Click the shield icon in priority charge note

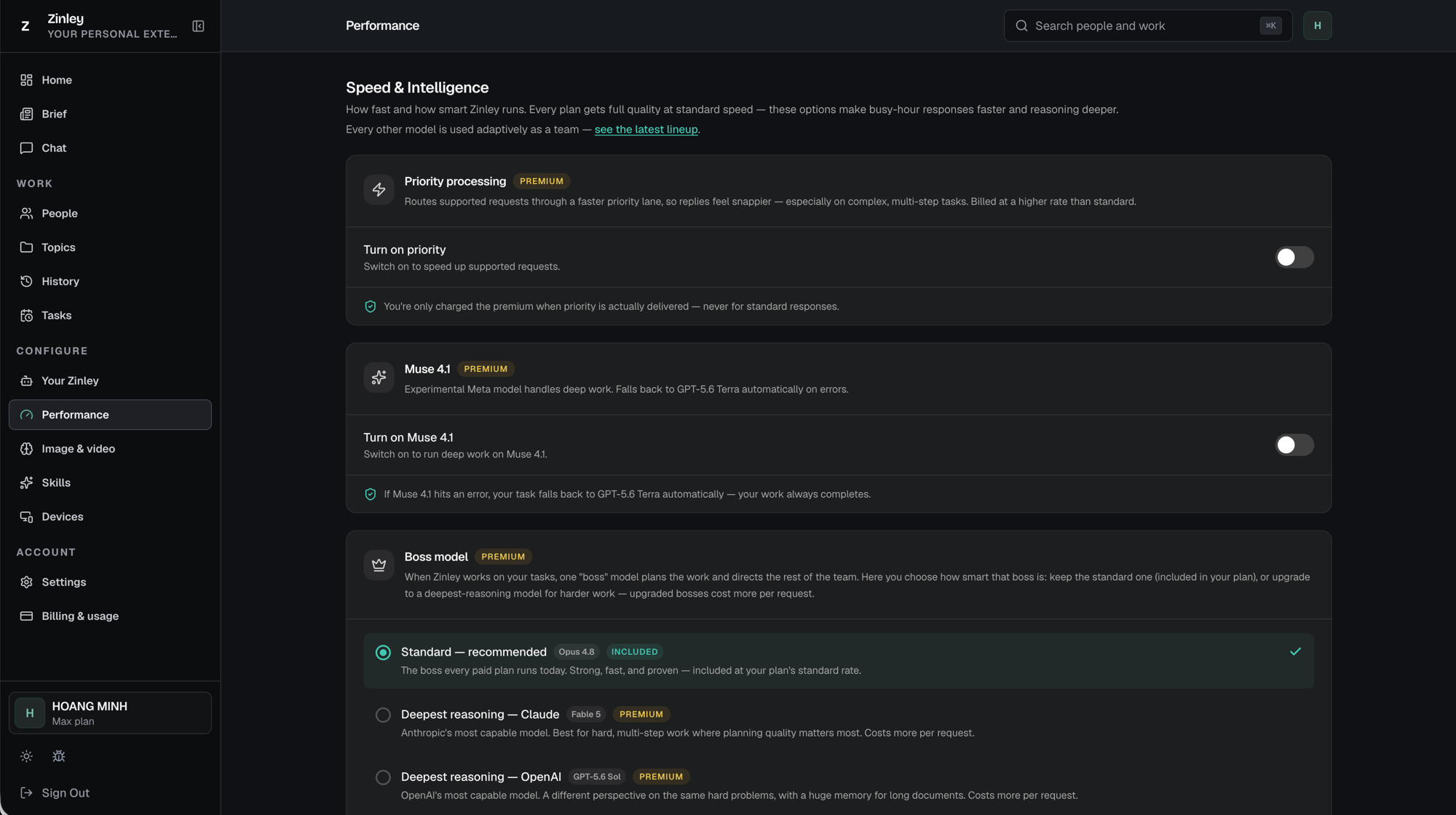click(x=370, y=306)
